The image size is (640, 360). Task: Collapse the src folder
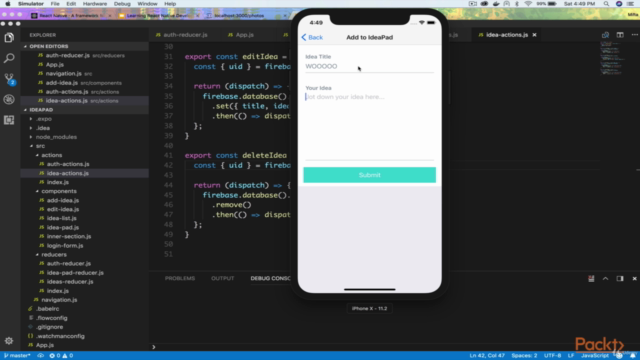[31, 146]
